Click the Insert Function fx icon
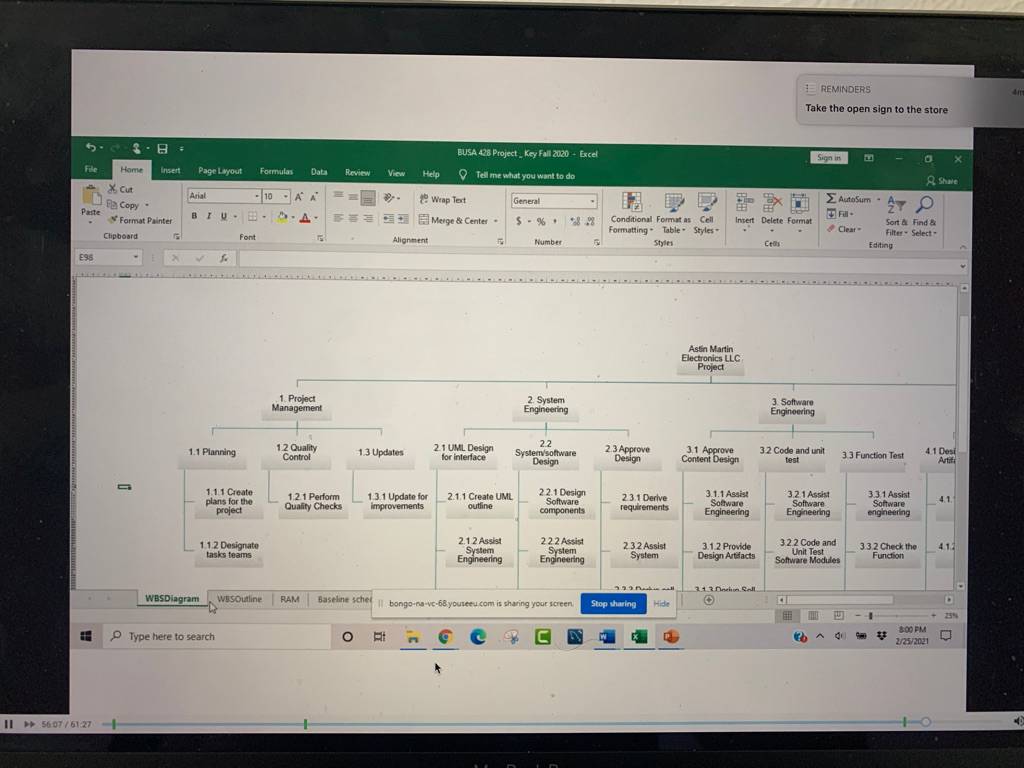Viewport: 1024px width, 768px height. tap(223, 258)
